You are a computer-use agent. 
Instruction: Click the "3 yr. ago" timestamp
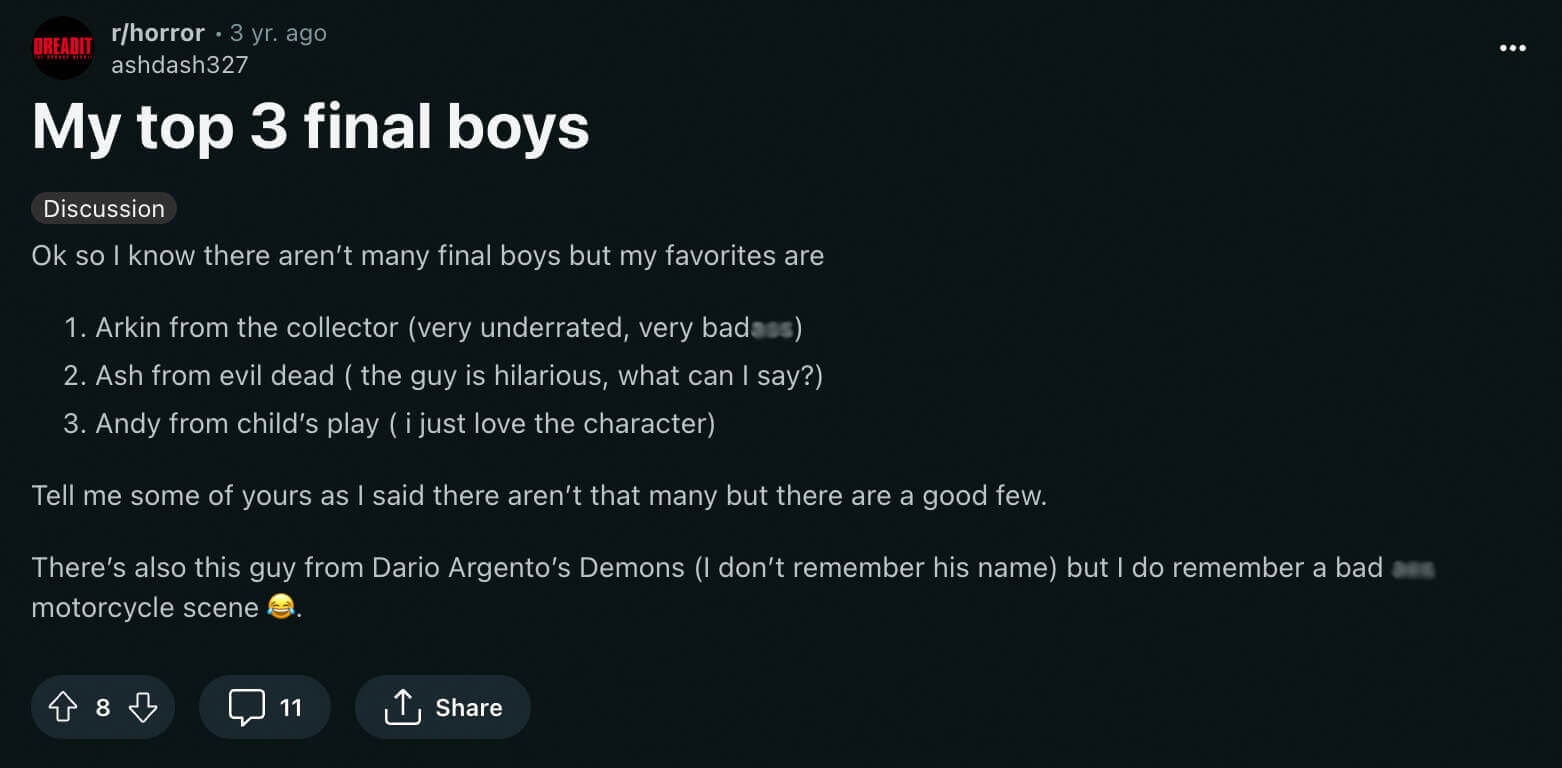(x=278, y=33)
